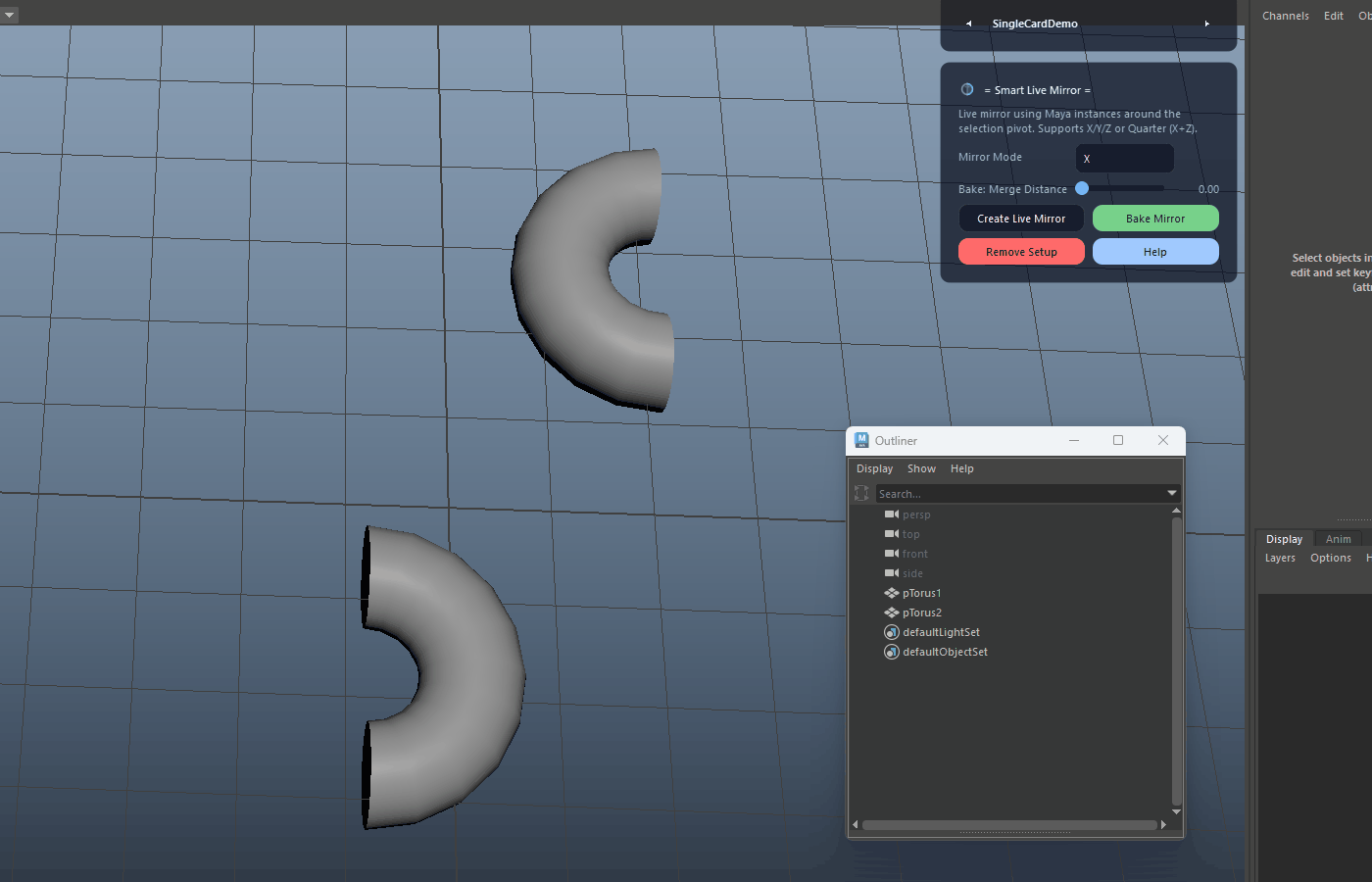Switch to the Display layer tab
This screenshot has width=1372, height=882.
[x=1284, y=539]
